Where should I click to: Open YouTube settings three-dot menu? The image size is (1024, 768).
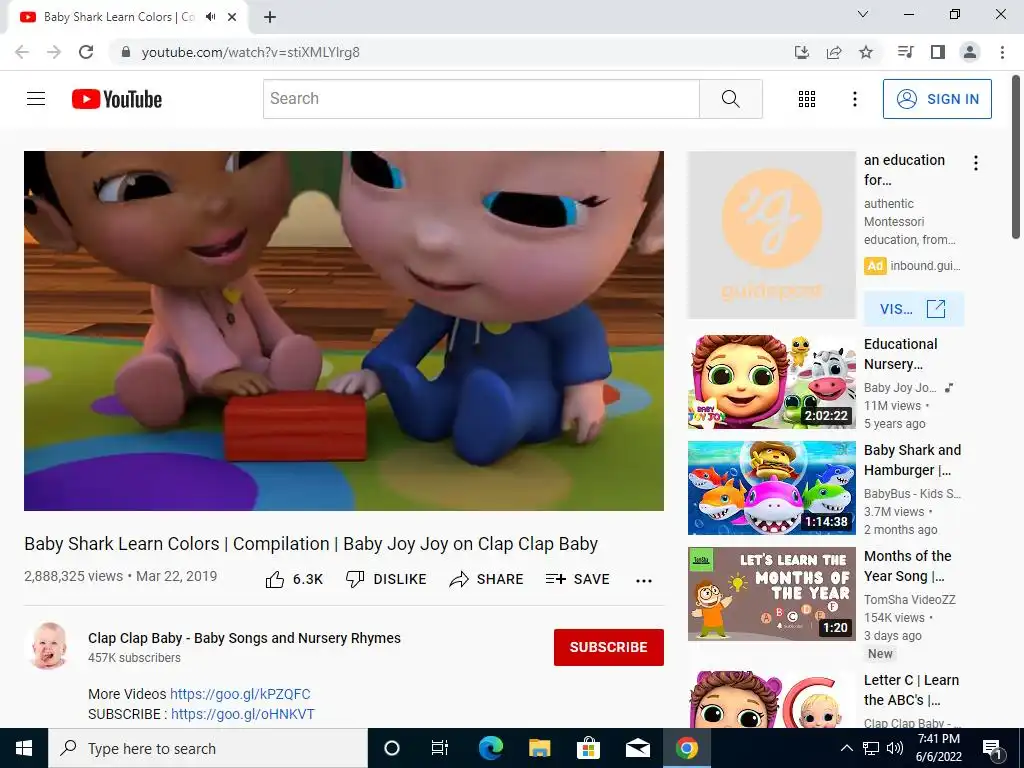854,99
